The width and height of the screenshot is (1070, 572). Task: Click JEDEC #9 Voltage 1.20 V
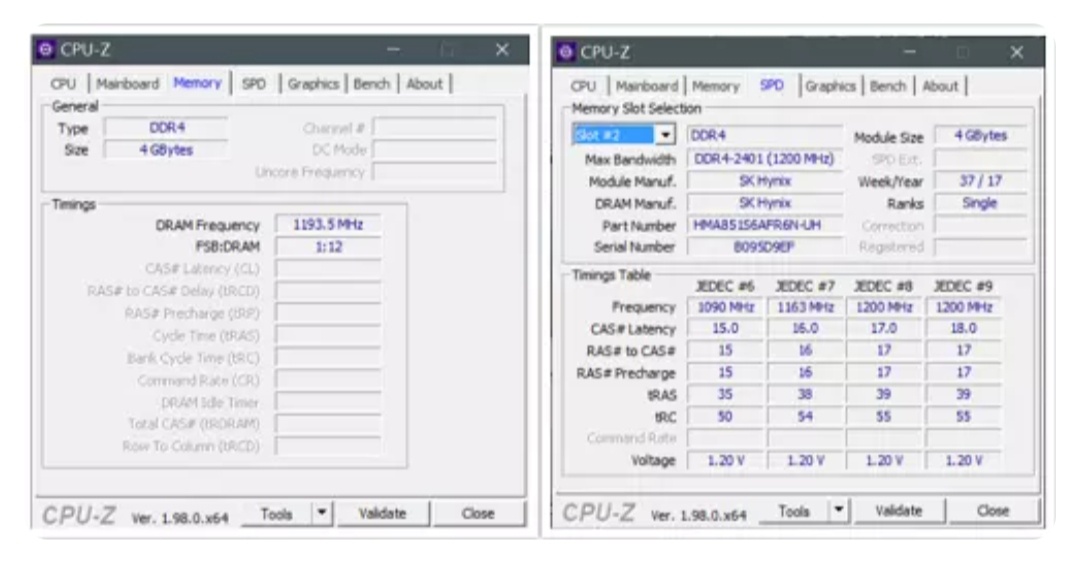964,461
